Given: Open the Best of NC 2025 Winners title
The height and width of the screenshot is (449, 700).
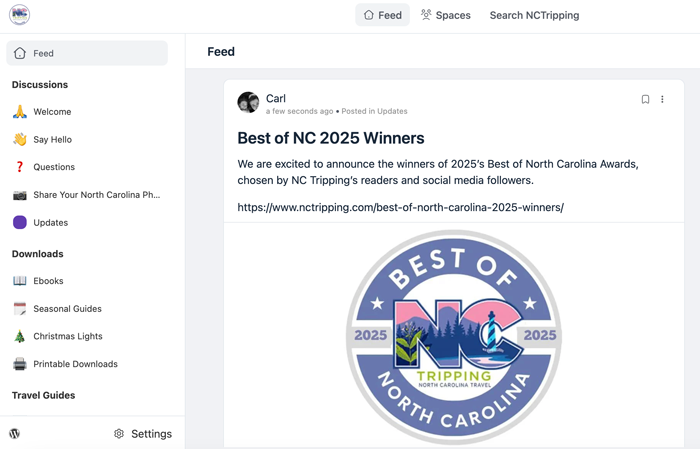Looking at the screenshot, I should pos(330,138).
